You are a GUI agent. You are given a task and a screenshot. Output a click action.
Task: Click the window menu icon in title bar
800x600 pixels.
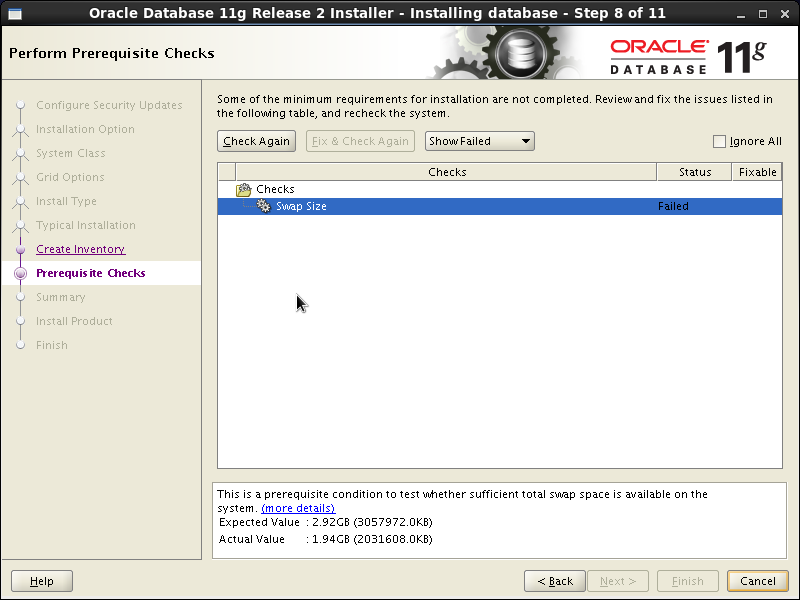(15, 13)
